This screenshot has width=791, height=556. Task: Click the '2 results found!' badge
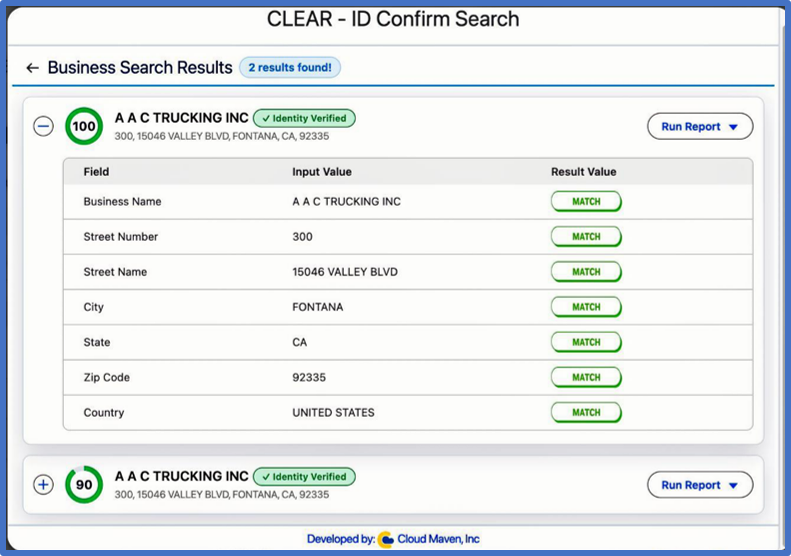[290, 68]
